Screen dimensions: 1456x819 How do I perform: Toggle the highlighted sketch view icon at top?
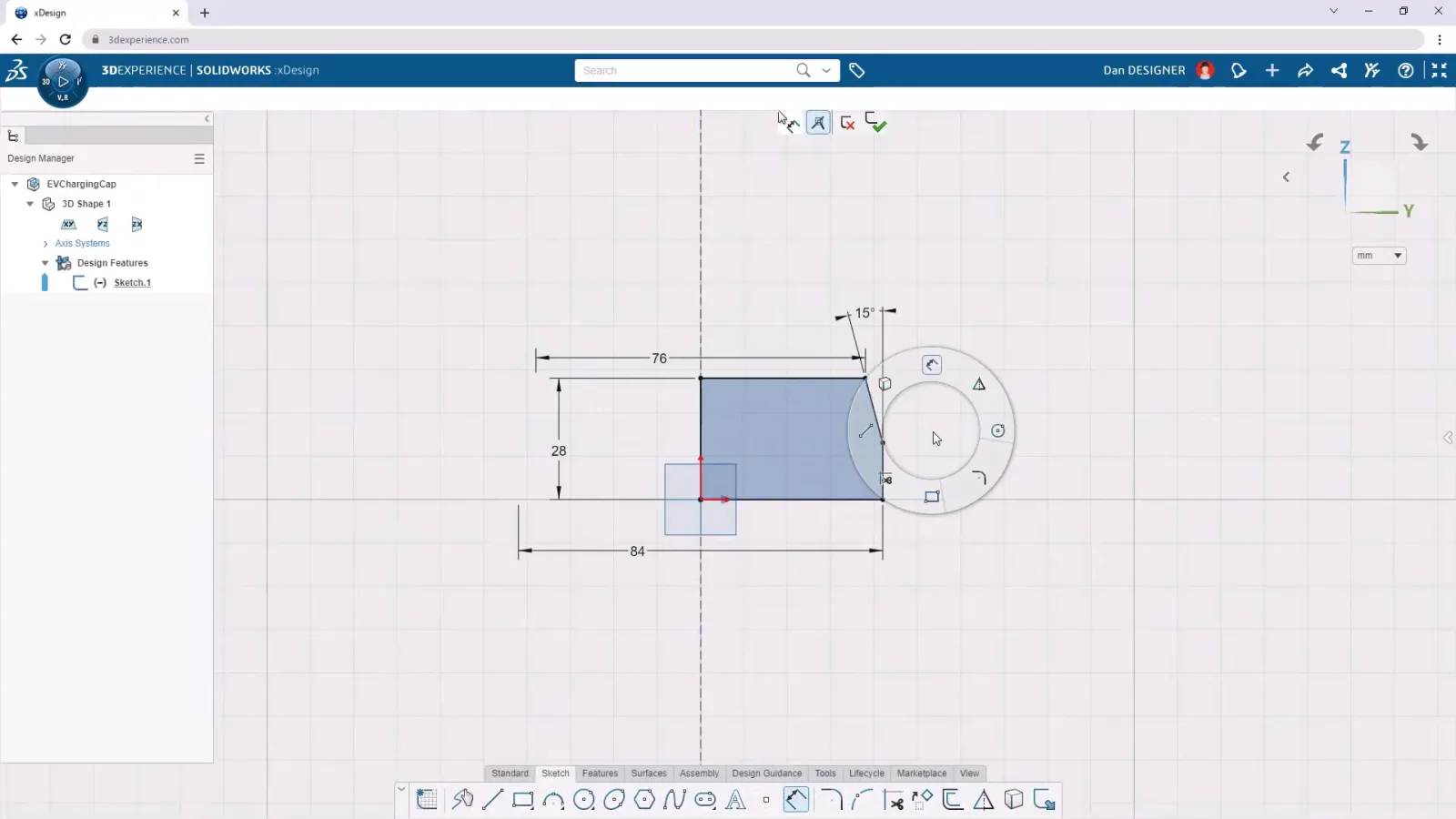(818, 123)
